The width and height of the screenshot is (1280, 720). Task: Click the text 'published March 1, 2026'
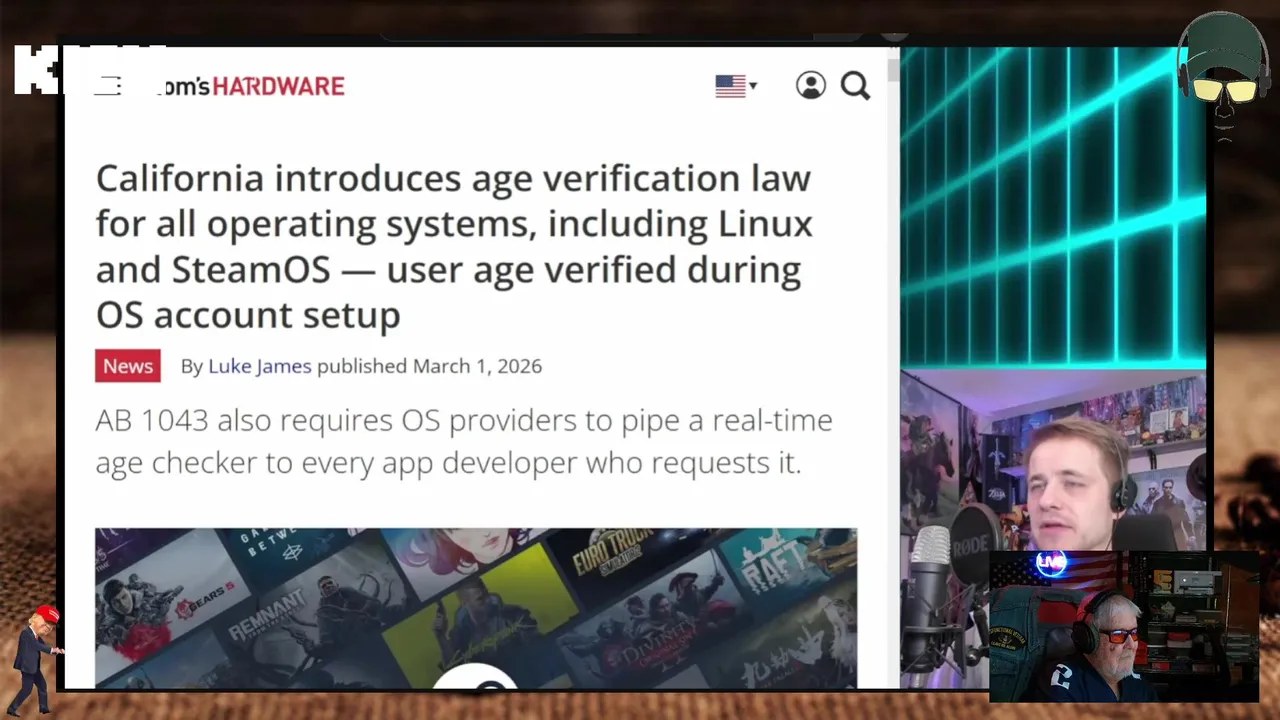pos(430,366)
